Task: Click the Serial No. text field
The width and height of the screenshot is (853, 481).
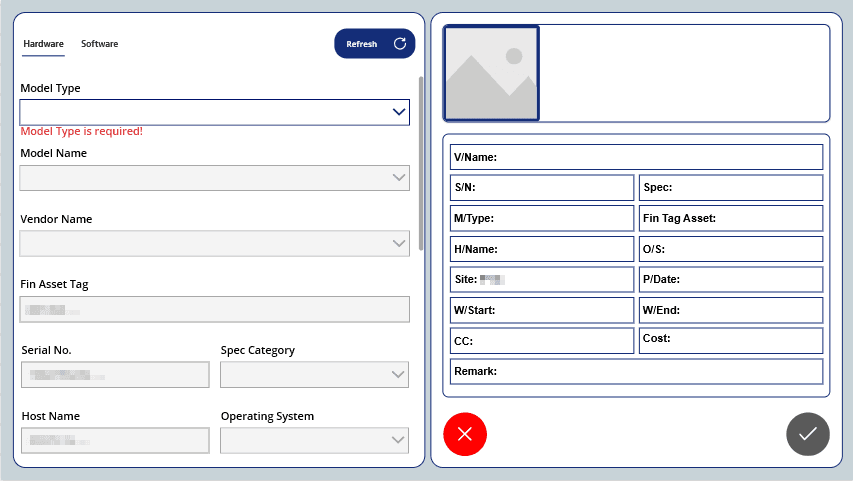Action: click(115, 375)
